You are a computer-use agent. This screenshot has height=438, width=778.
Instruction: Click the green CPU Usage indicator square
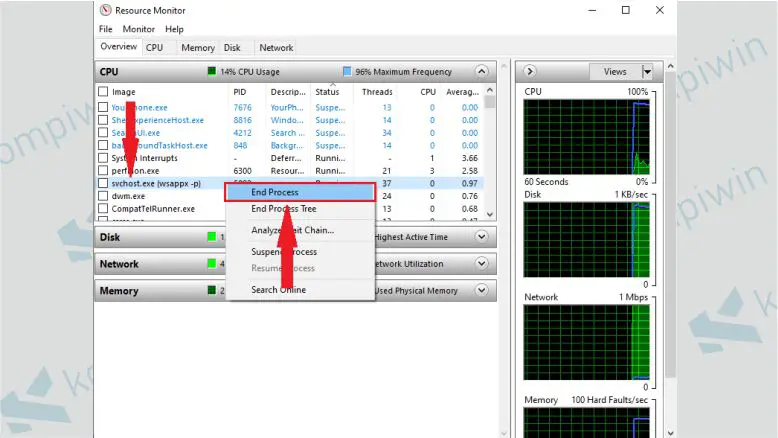tap(212, 71)
